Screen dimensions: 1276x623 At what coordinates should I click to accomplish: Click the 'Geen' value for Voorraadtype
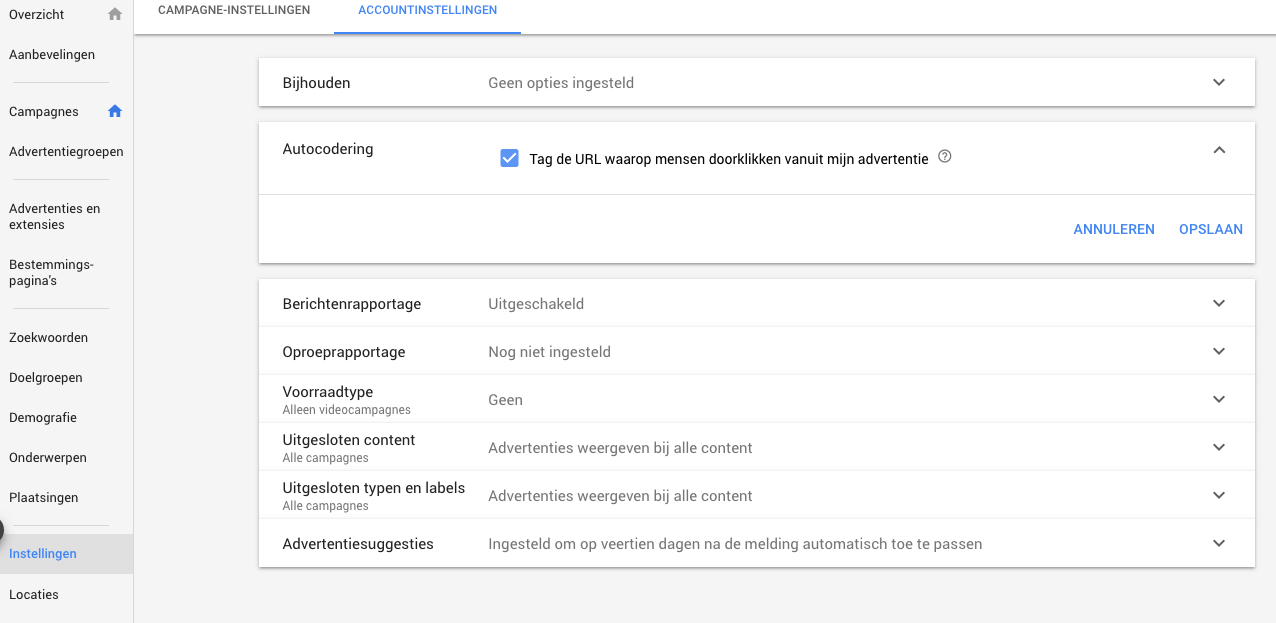(505, 400)
